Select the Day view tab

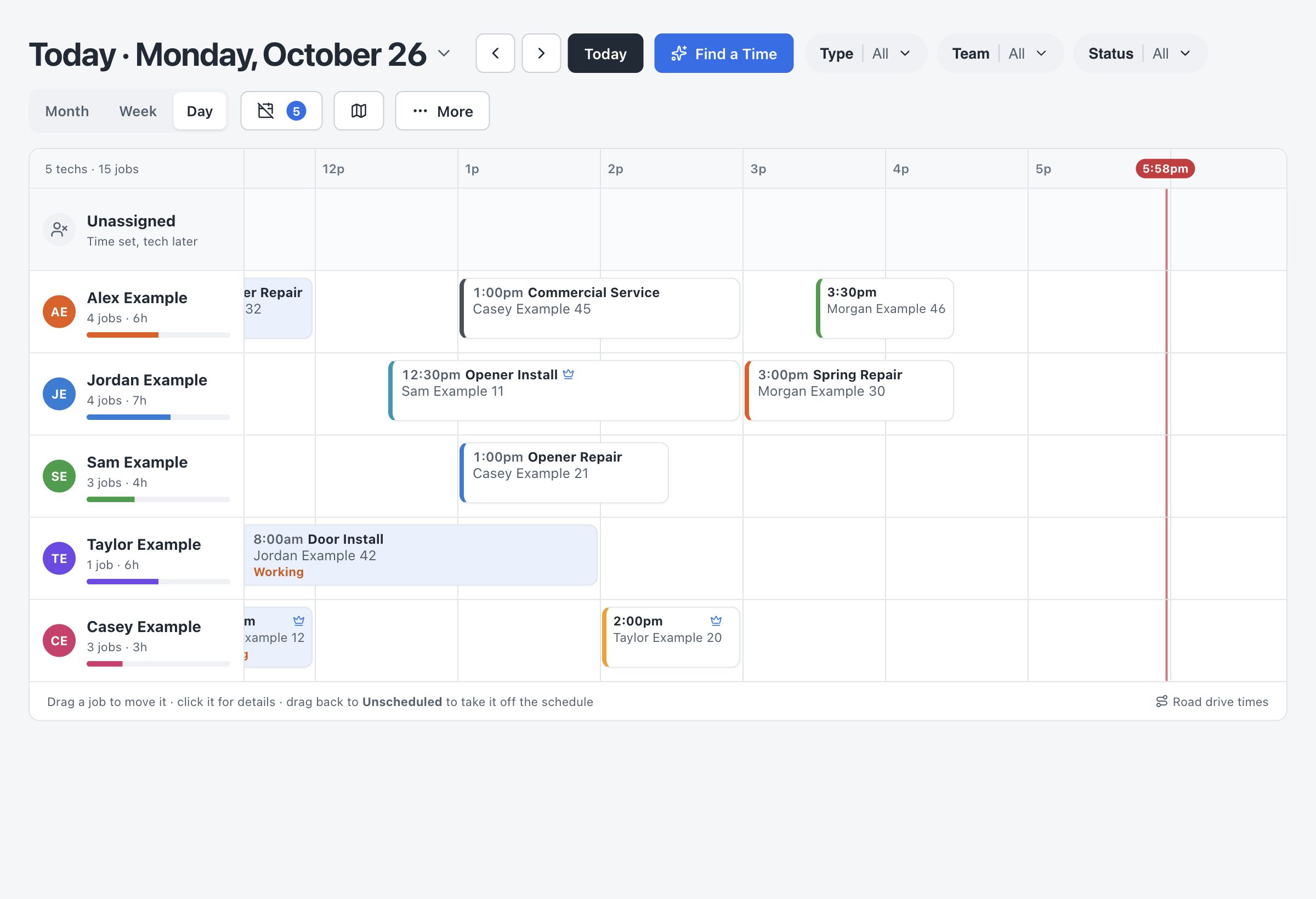[x=200, y=111]
